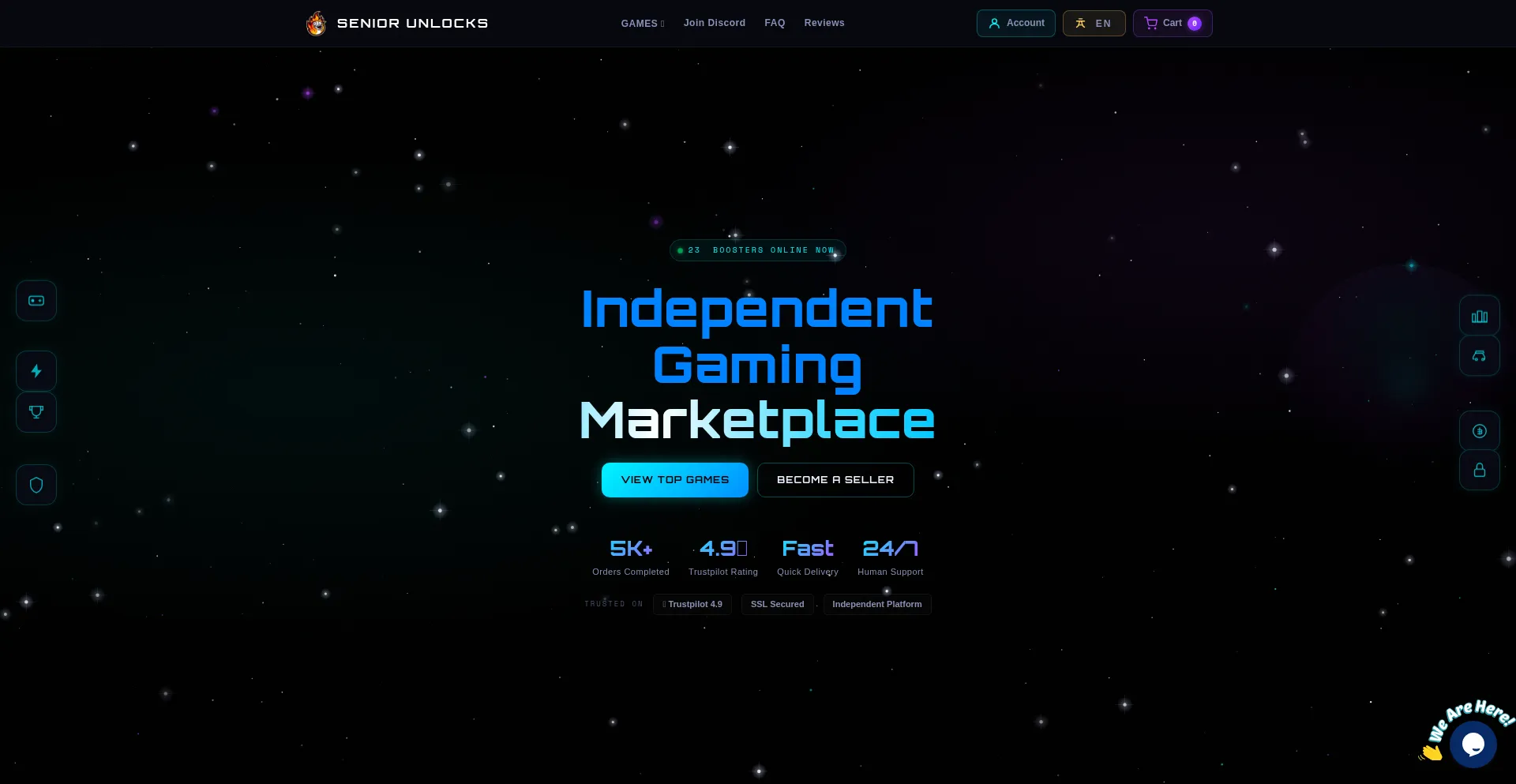Click the boosters online now badge
The width and height of the screenshot is (1516, 784).
click(758, 250)
